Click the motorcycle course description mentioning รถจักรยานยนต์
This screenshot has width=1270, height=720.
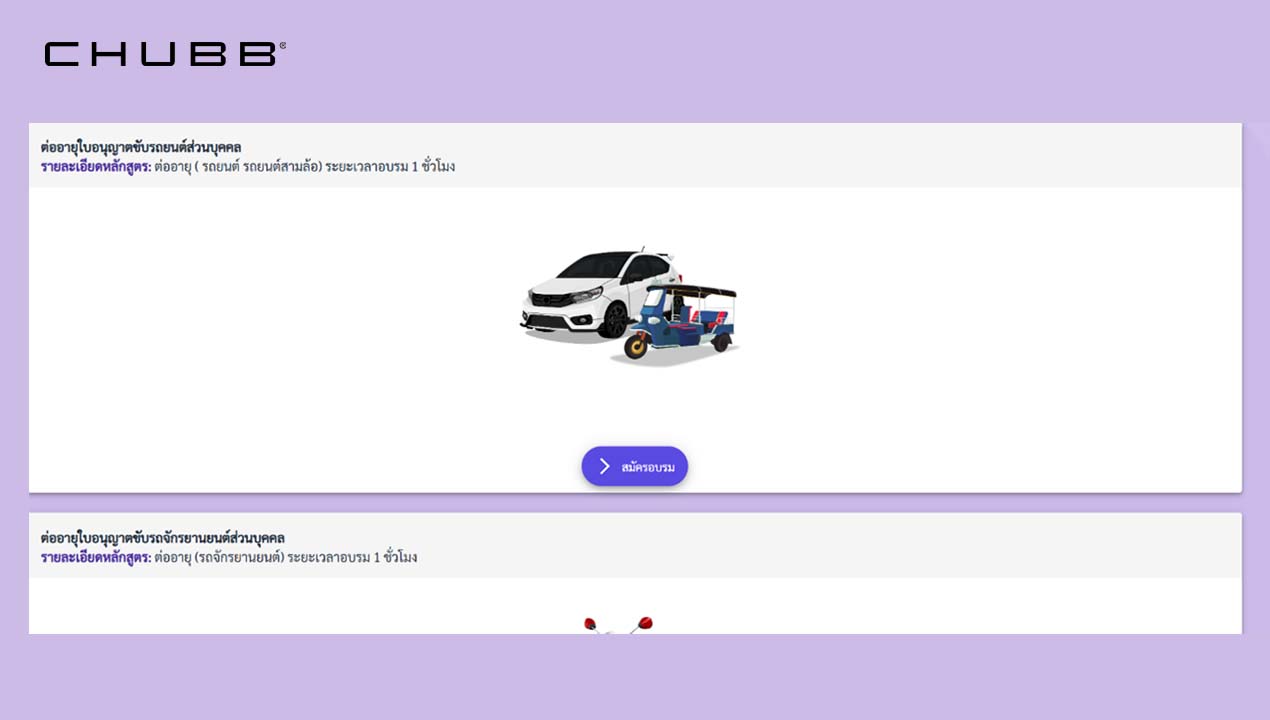click(286, 557)
